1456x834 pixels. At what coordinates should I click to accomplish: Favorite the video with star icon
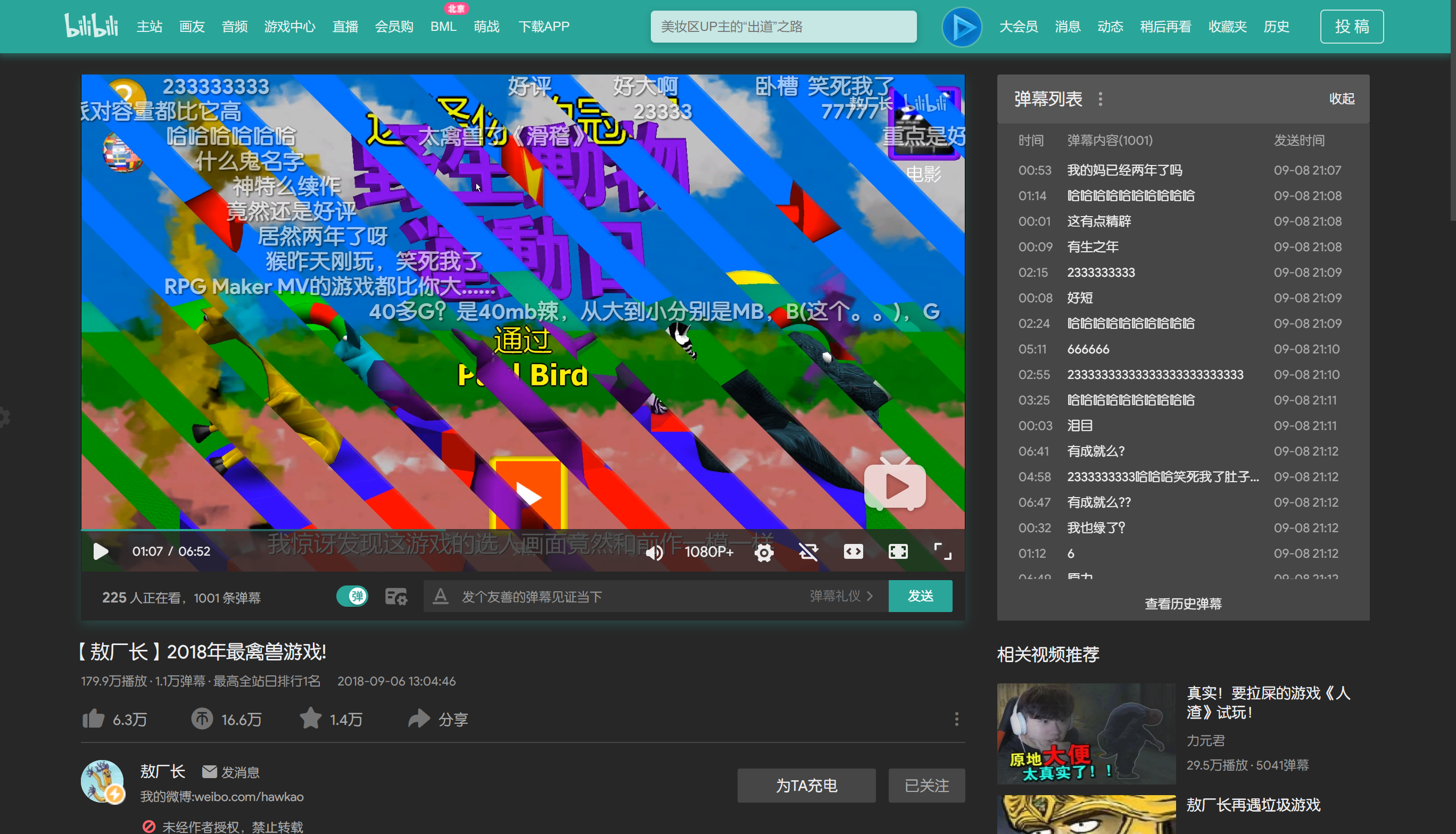[310, 719]
